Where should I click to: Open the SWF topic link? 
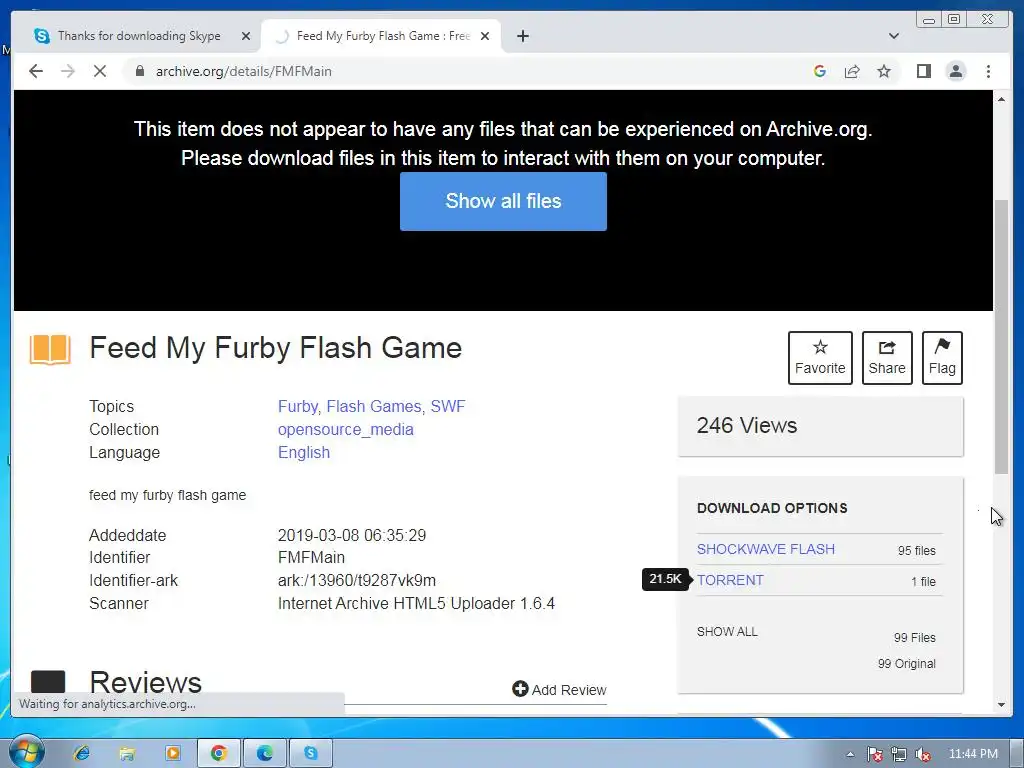[447, 406]
